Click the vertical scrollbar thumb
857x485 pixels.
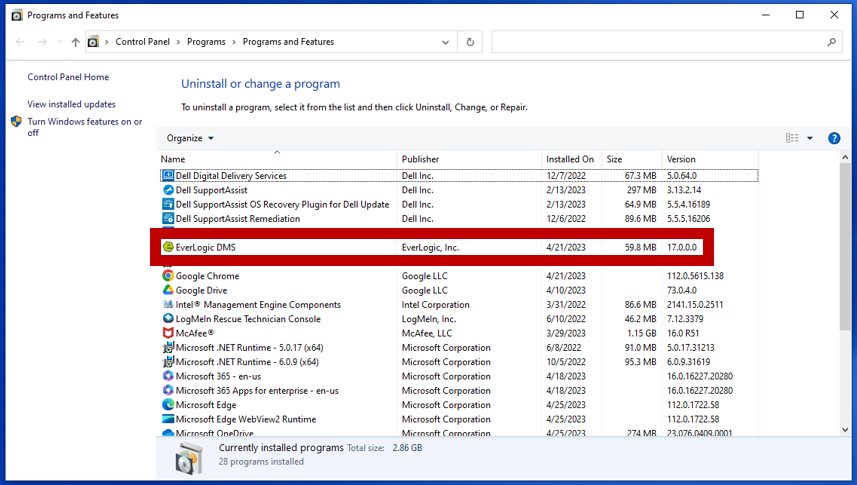(845, 247)
